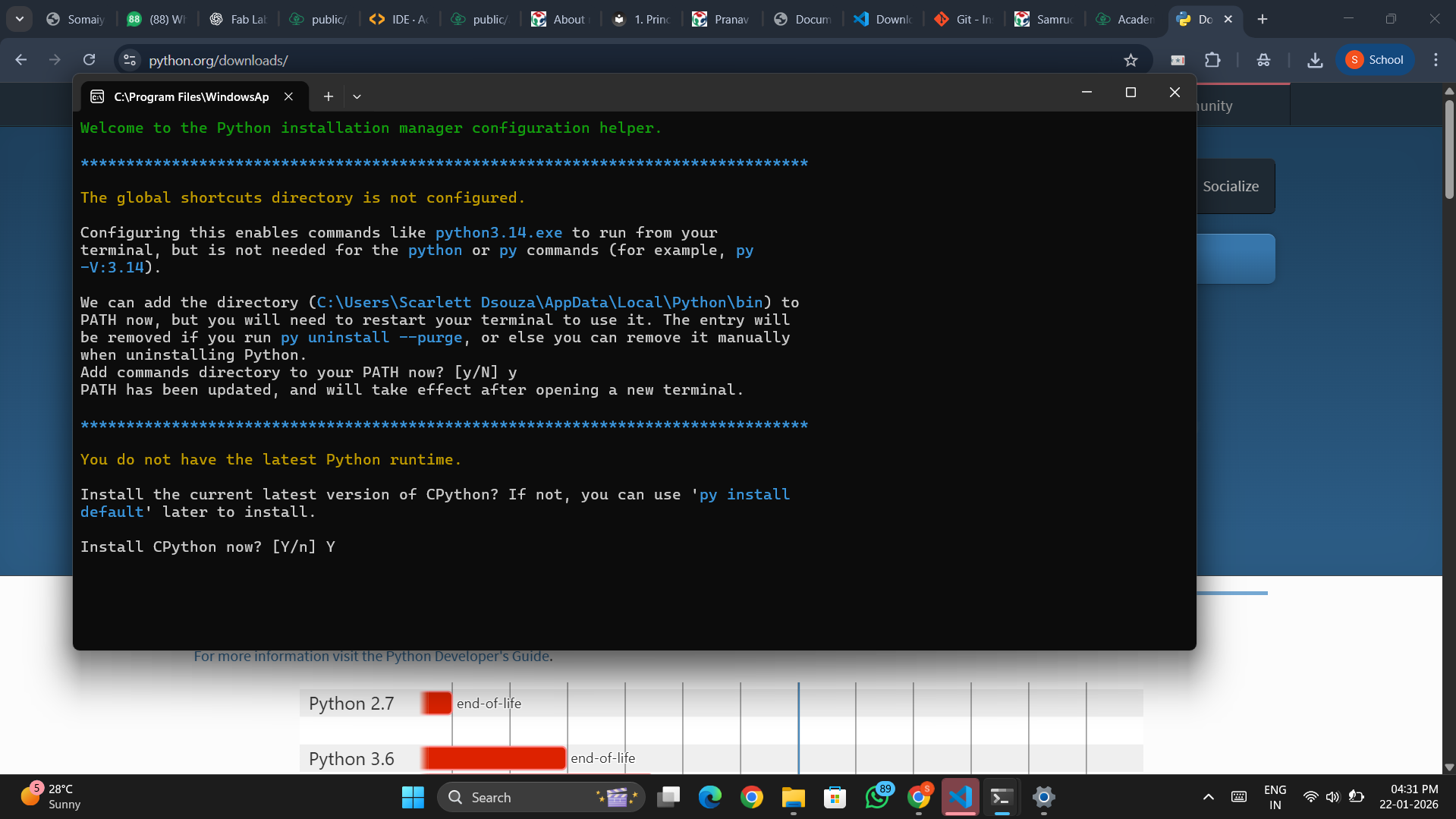Switch to the IDE - Ac Chrome tab

(399, 19)
